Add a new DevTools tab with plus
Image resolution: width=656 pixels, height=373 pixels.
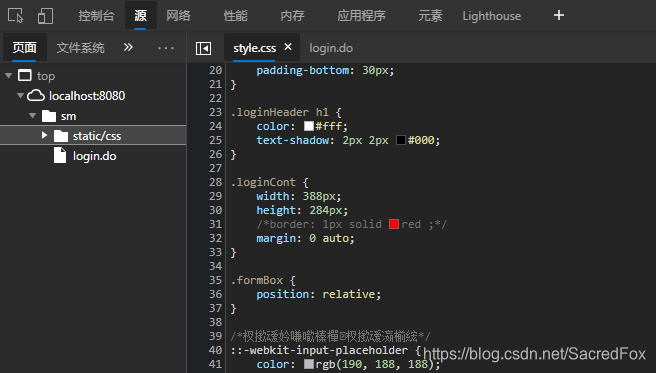tap(559, 15)
